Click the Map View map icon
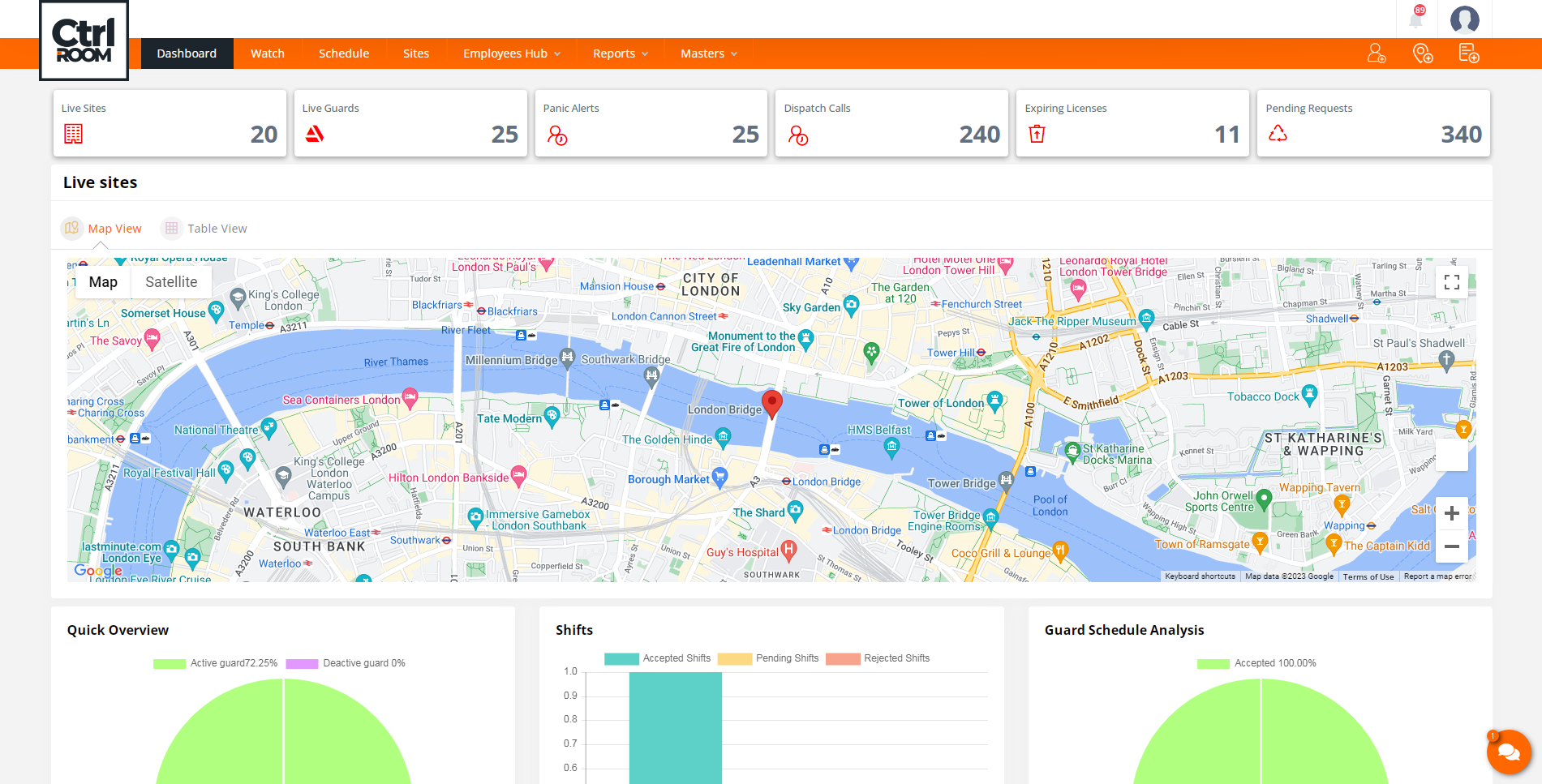Image resolution: width=1542 pixels, height=784 pixels. pyautogui.click(x=72, y=229)
